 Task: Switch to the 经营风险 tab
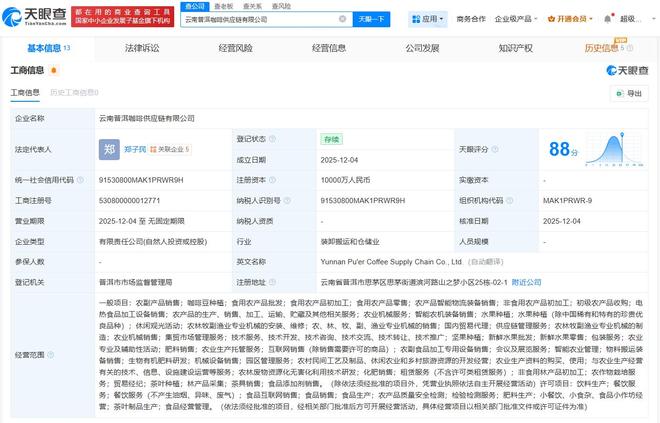pos(235,48)
